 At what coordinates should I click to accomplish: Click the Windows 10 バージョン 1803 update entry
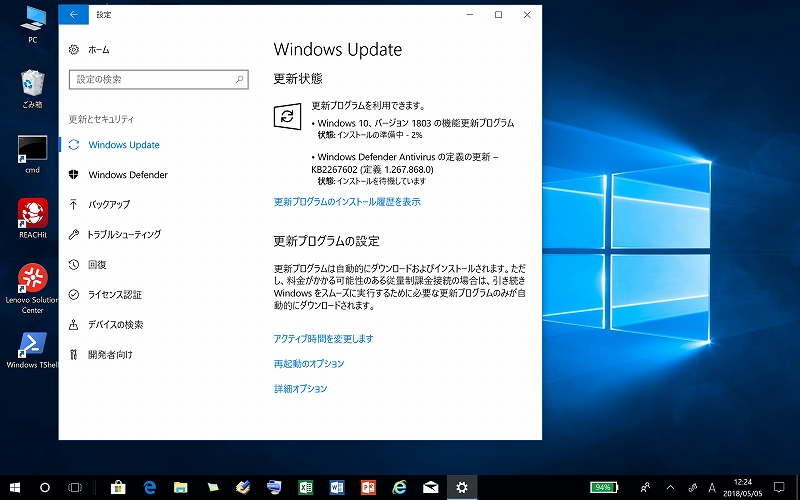(x=415, y=123)
